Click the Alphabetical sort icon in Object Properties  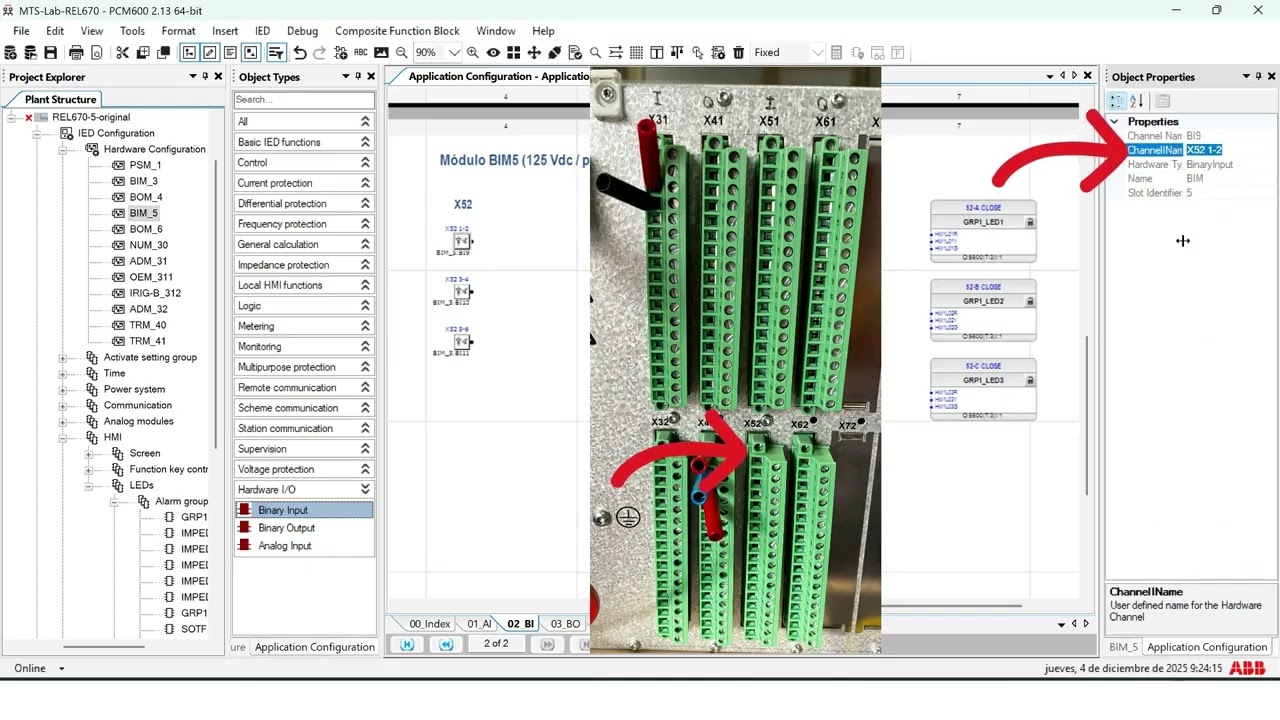1137,101
